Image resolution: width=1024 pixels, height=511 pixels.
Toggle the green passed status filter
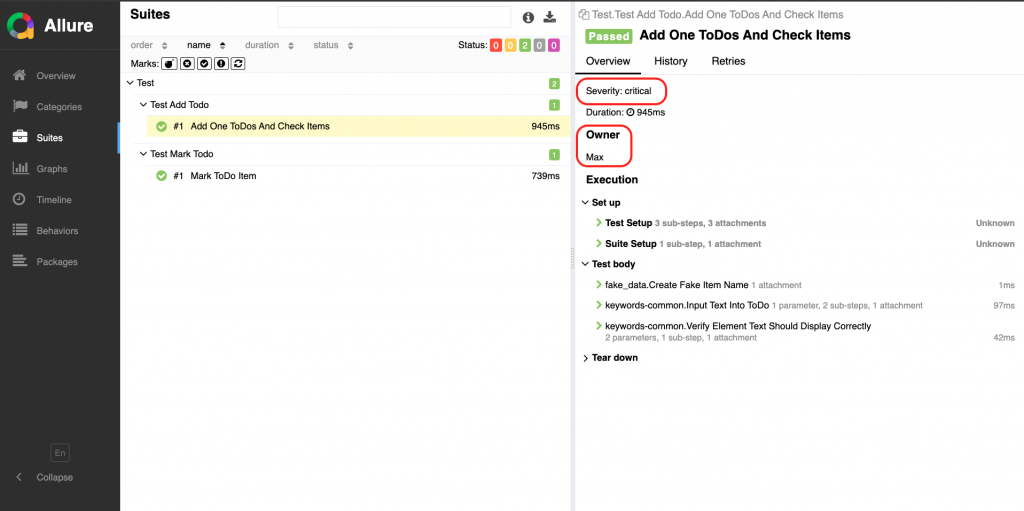pyautogui.click(x=524, y=45)
